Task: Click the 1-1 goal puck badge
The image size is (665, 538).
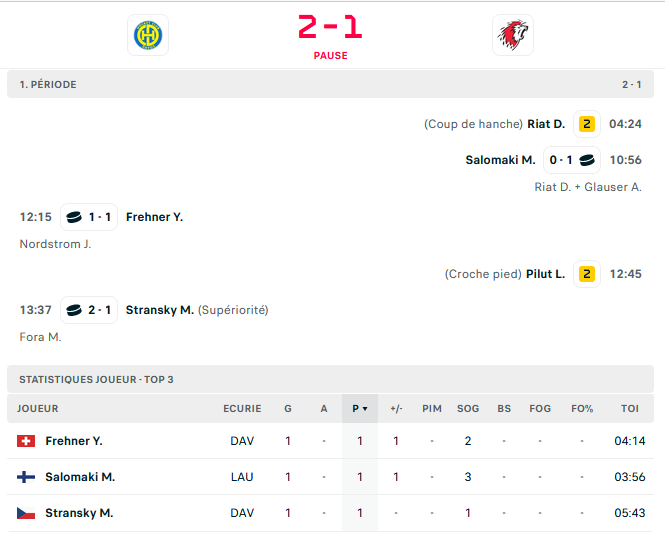Action: pyautogui.click(x=89, y=217)
